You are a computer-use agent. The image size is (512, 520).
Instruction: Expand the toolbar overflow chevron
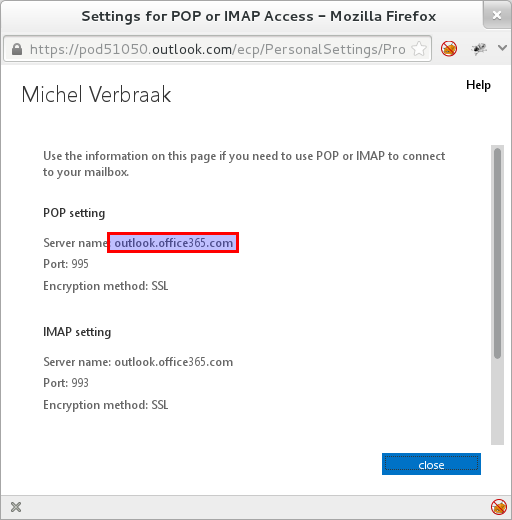click(503, 48)
